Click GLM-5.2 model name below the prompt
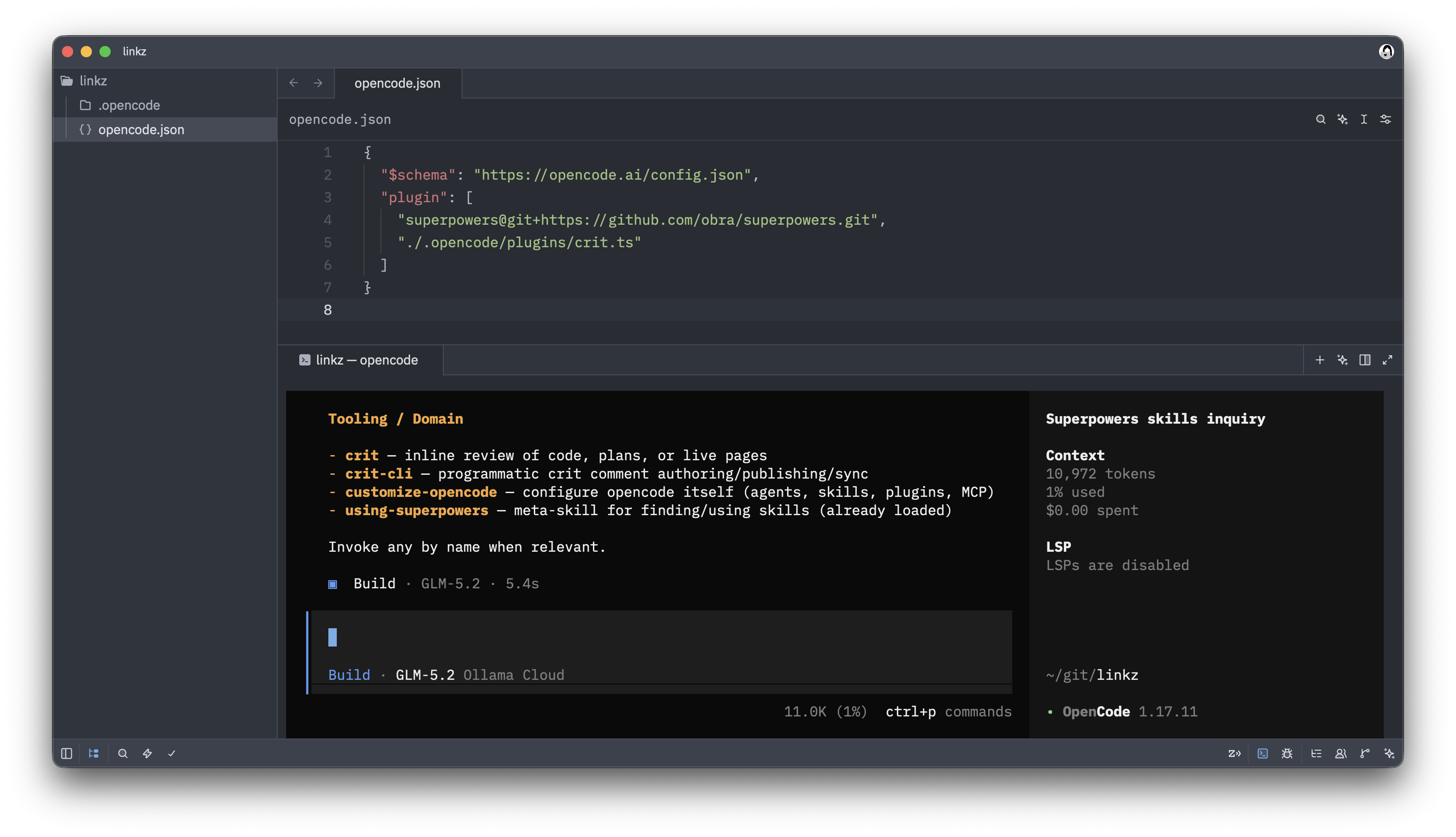 (x=425, y=675)
